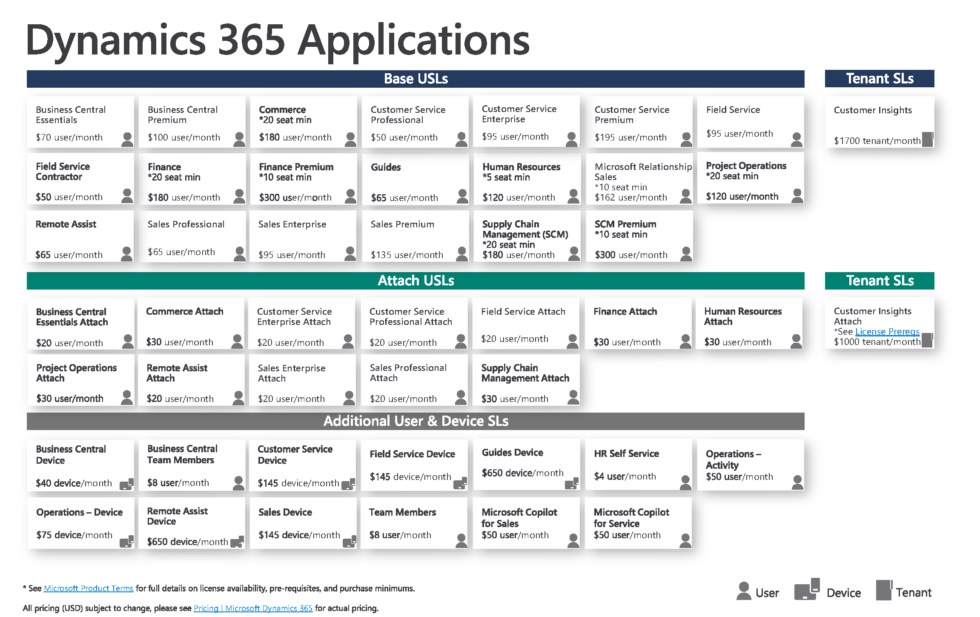Open the License Prereqs link
Viewport: 980px width, 617px height.
tap(887, 331)
